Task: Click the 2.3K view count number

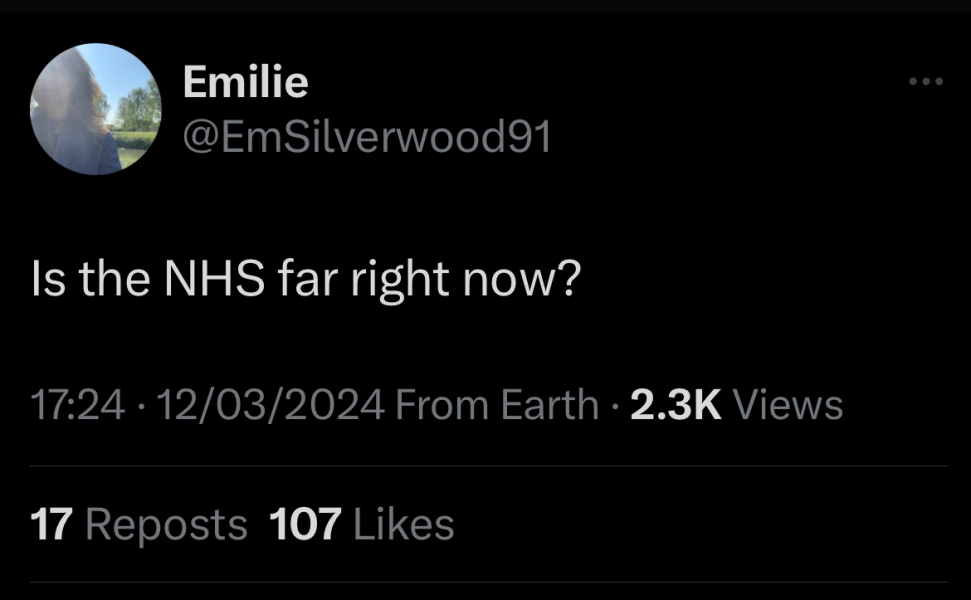Action: pyautogui.click(x=677, y=405)
